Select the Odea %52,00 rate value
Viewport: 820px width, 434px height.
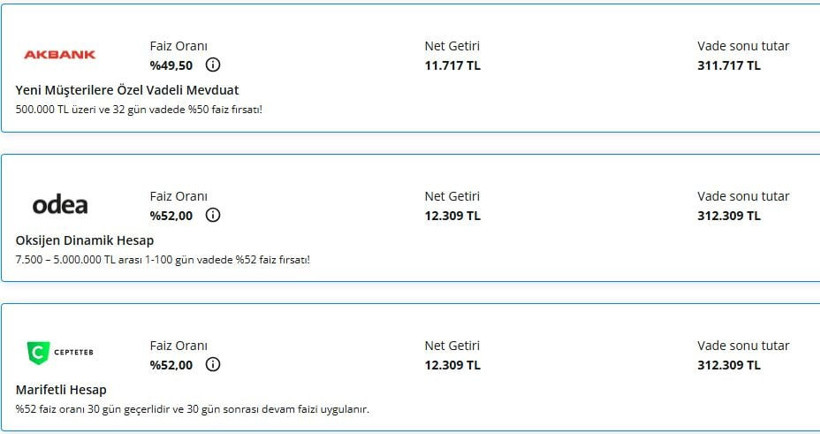coord(171,215)
